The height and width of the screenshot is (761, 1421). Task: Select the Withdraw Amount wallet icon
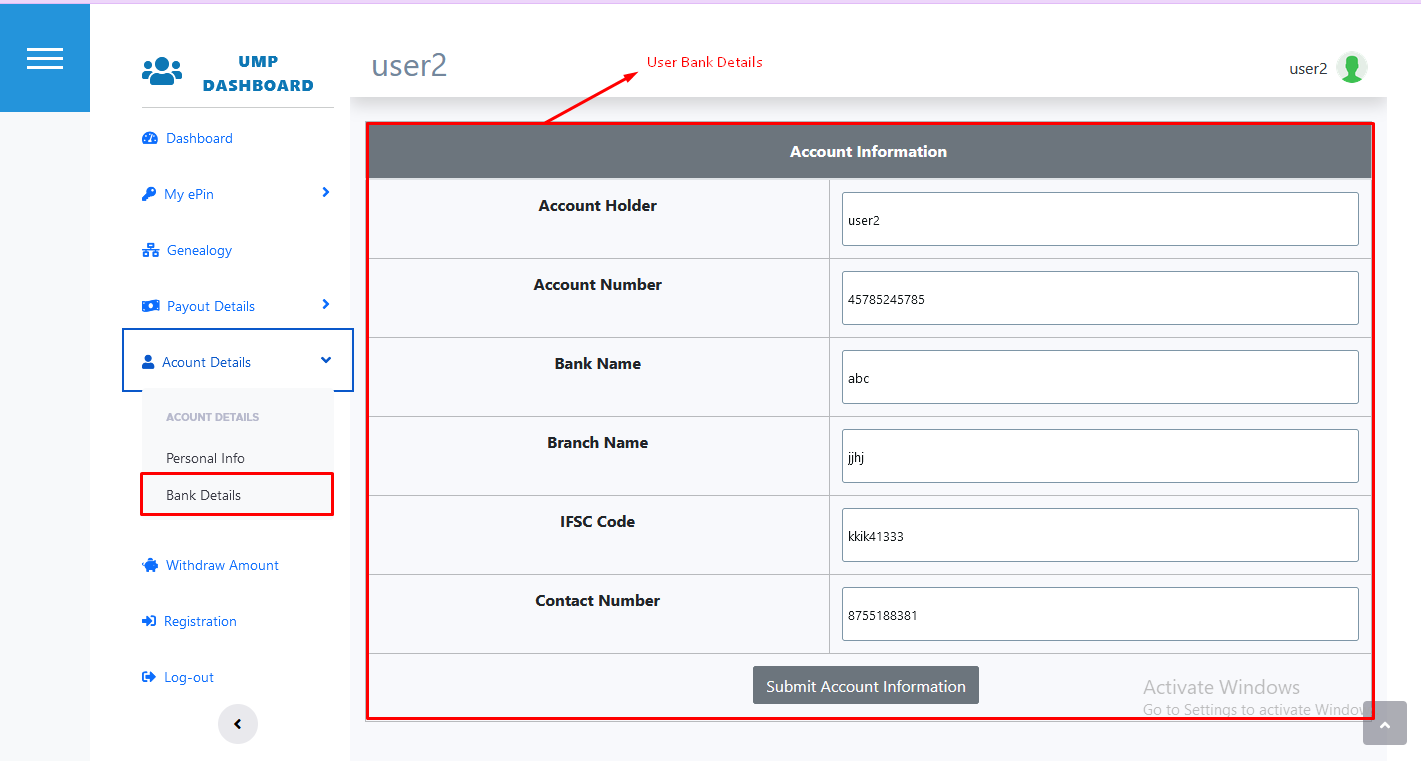point(150,565)
